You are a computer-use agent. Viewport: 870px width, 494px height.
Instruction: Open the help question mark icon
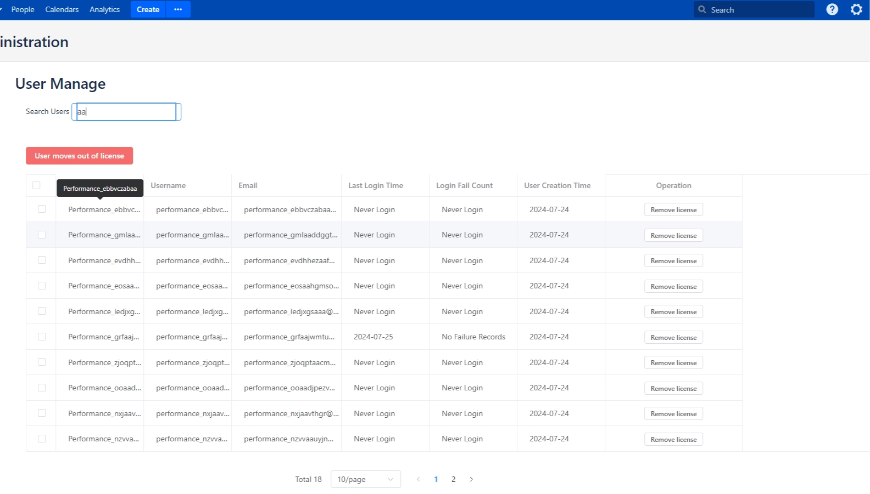(832, 9)
